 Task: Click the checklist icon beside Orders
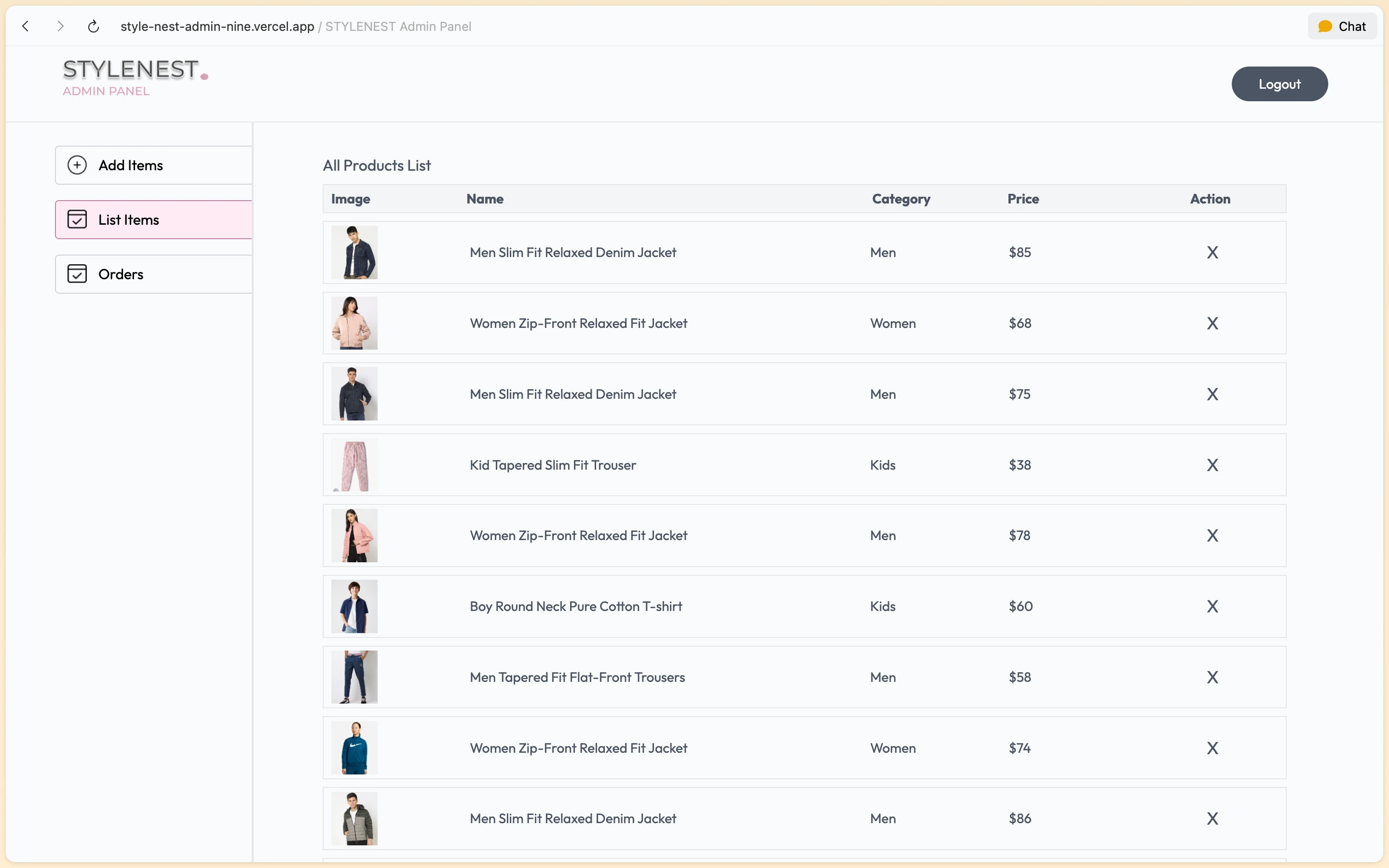pyautogui.click(x=77, y=274)
